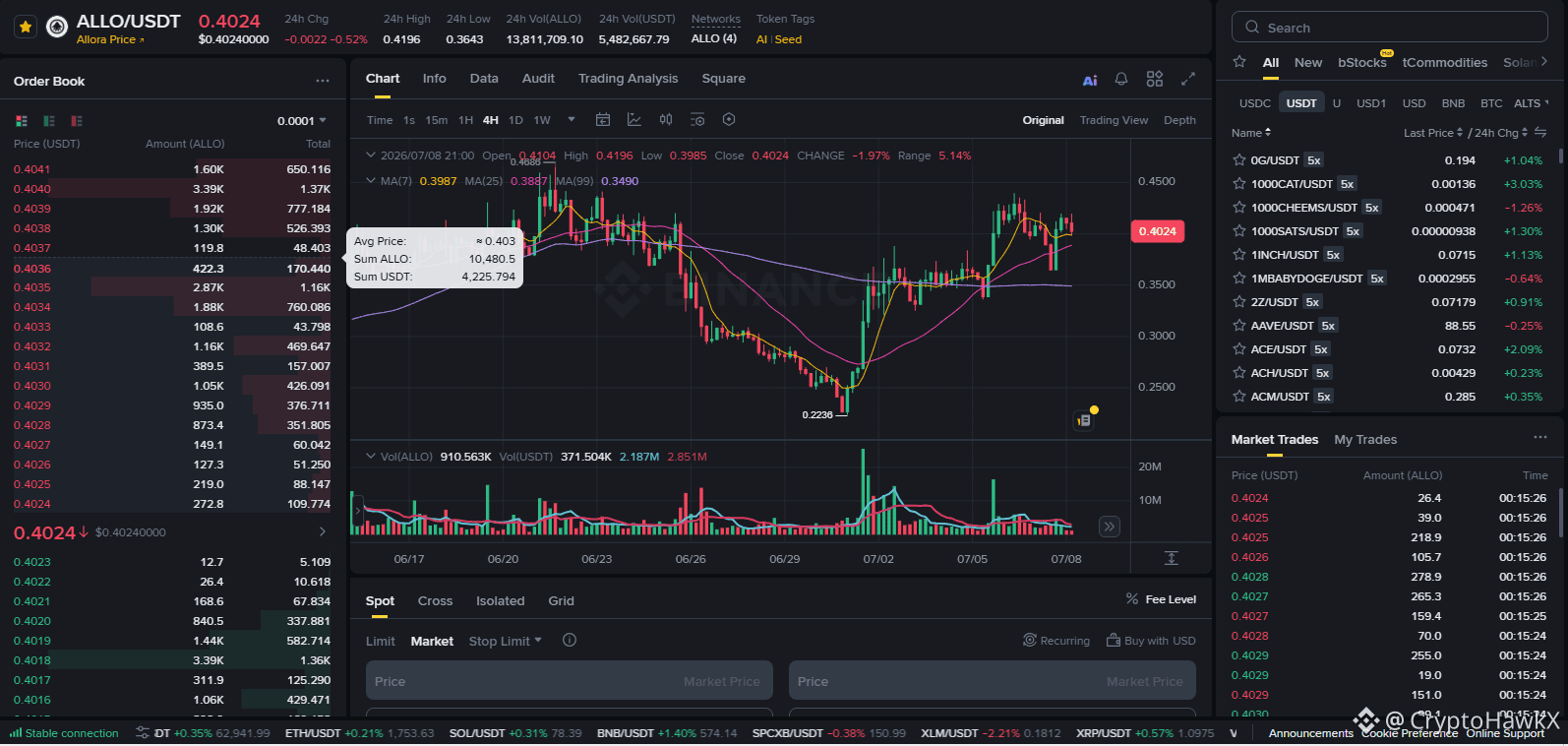
Task: Switch 24h Chg column display icon
Action: (x=1540, y=132)
